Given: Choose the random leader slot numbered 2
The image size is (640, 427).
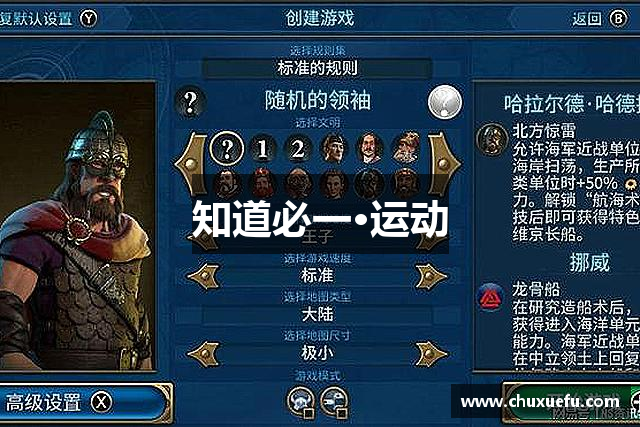Looking at the screenshot, I should coord(298,149).
